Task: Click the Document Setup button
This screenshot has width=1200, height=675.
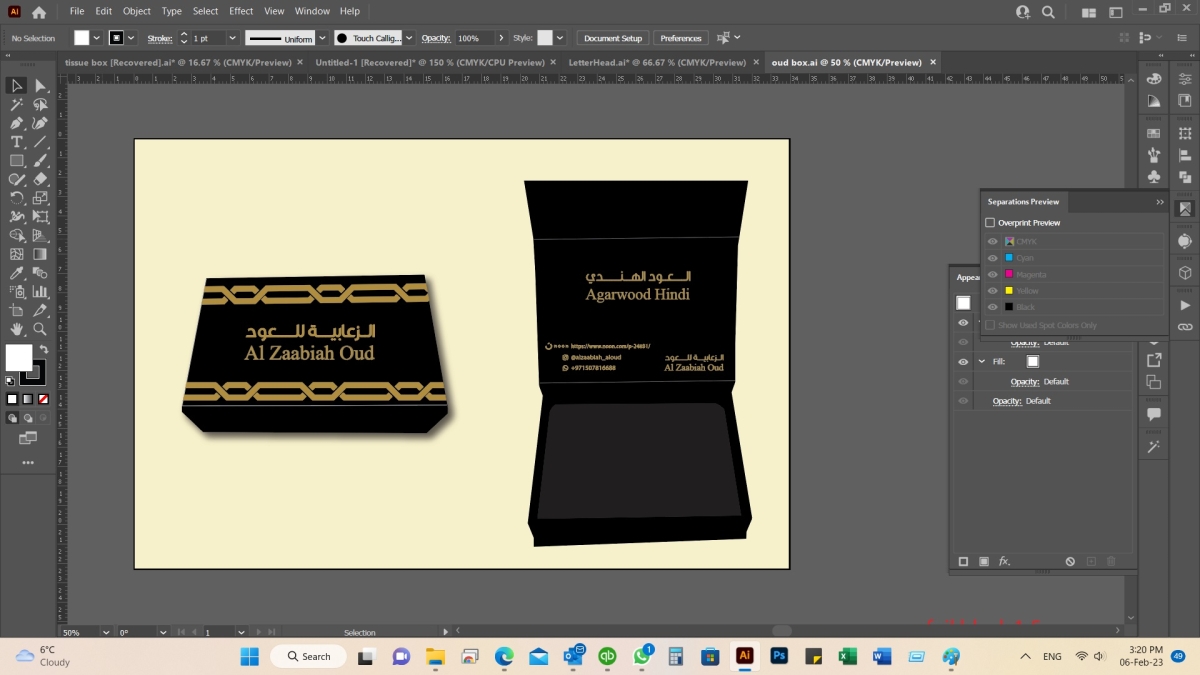Action: pos(612,37)
